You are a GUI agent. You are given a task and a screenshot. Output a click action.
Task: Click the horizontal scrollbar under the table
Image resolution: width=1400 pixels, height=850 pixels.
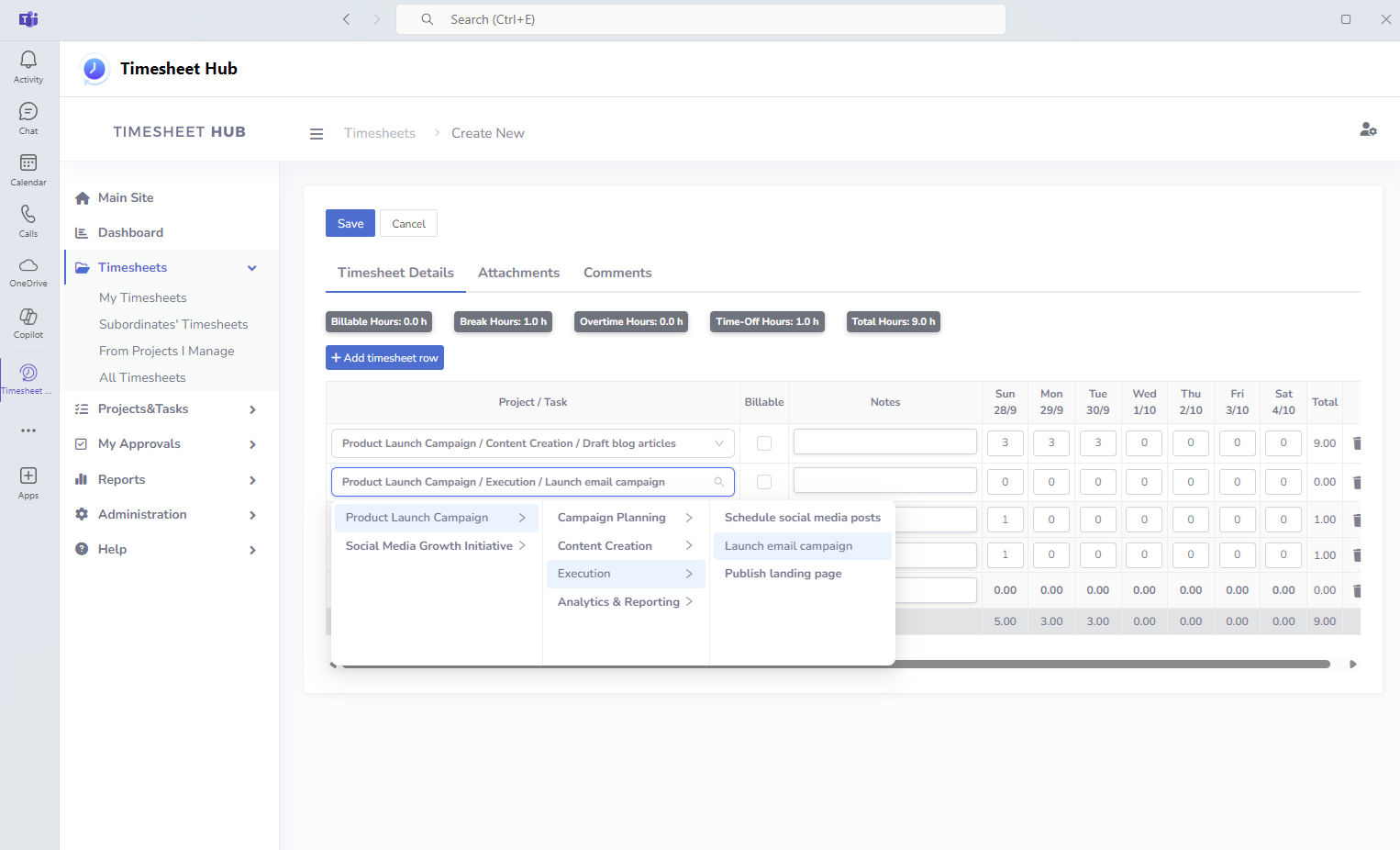pyautogui.click(x=1101, y=664)
